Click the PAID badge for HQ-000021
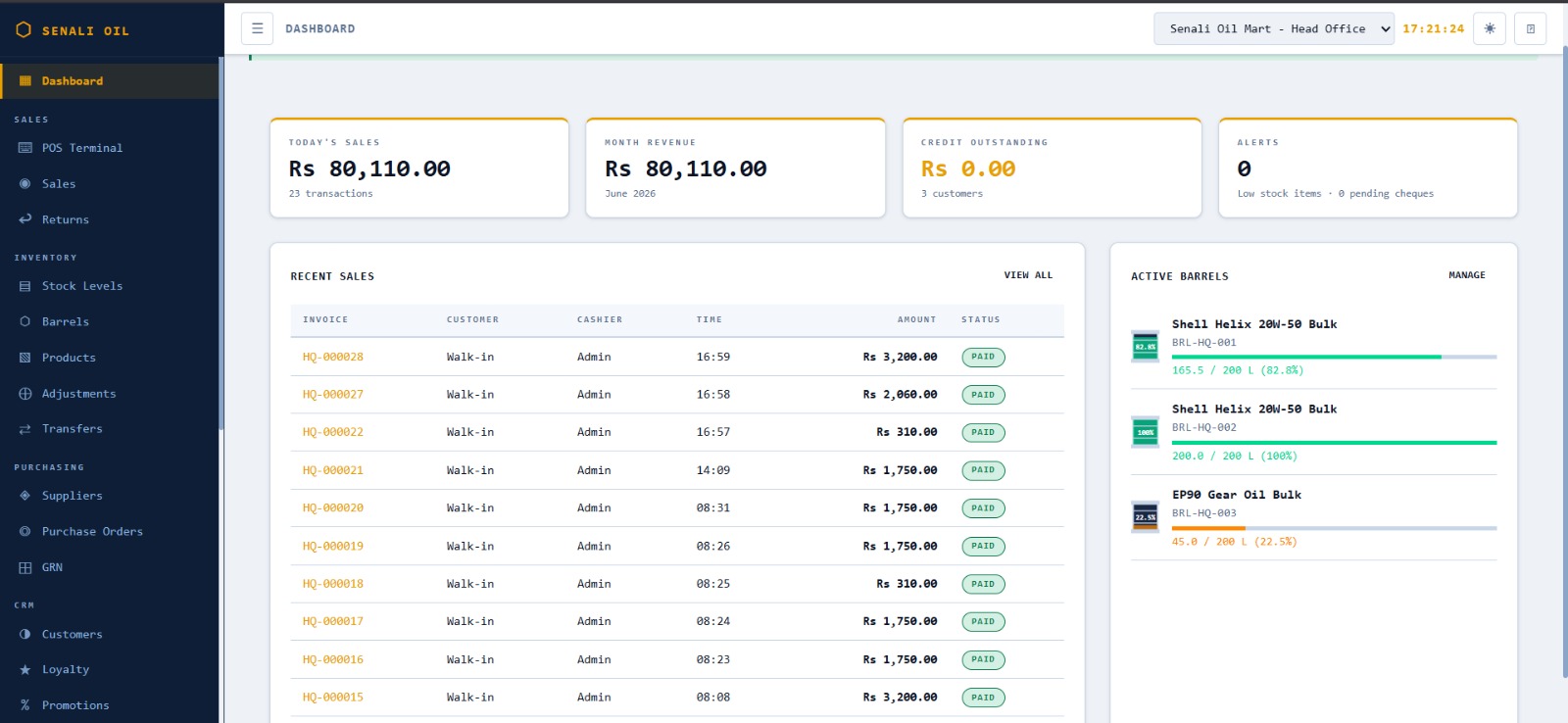This screenshot has height=723, width=1568. click(983, 470)
